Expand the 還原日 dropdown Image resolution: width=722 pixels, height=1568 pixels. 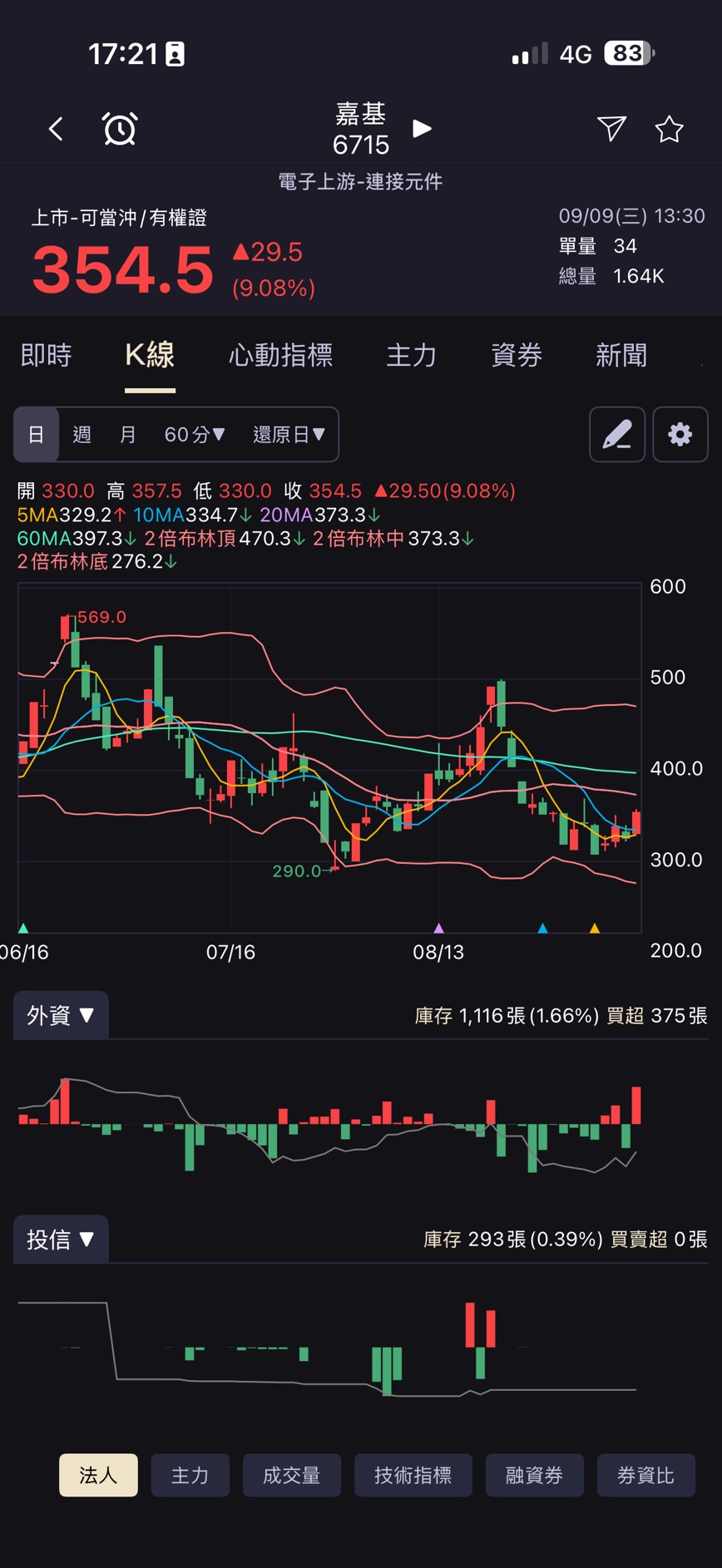289,434
